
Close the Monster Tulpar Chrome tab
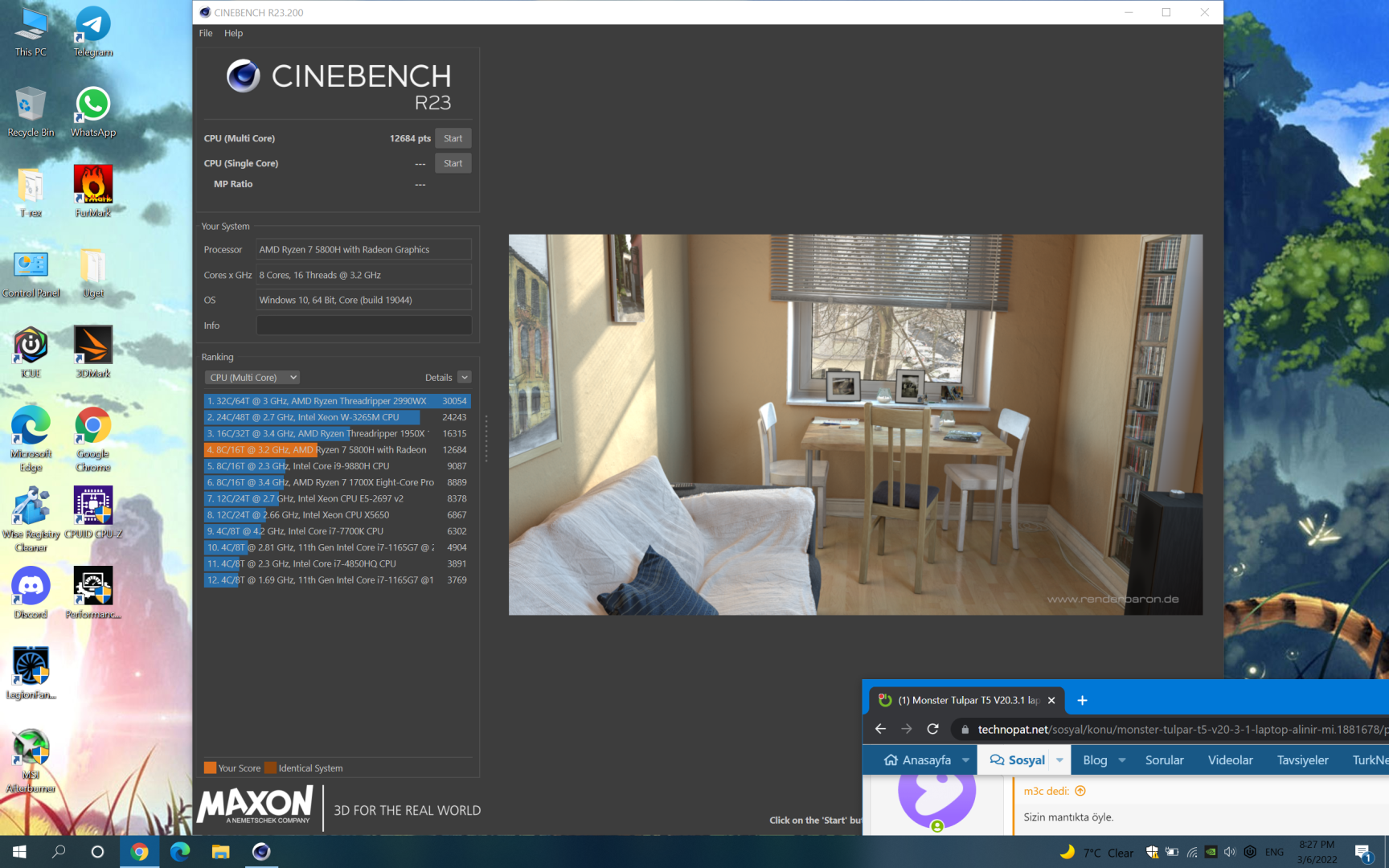[x=1051, y=700]
